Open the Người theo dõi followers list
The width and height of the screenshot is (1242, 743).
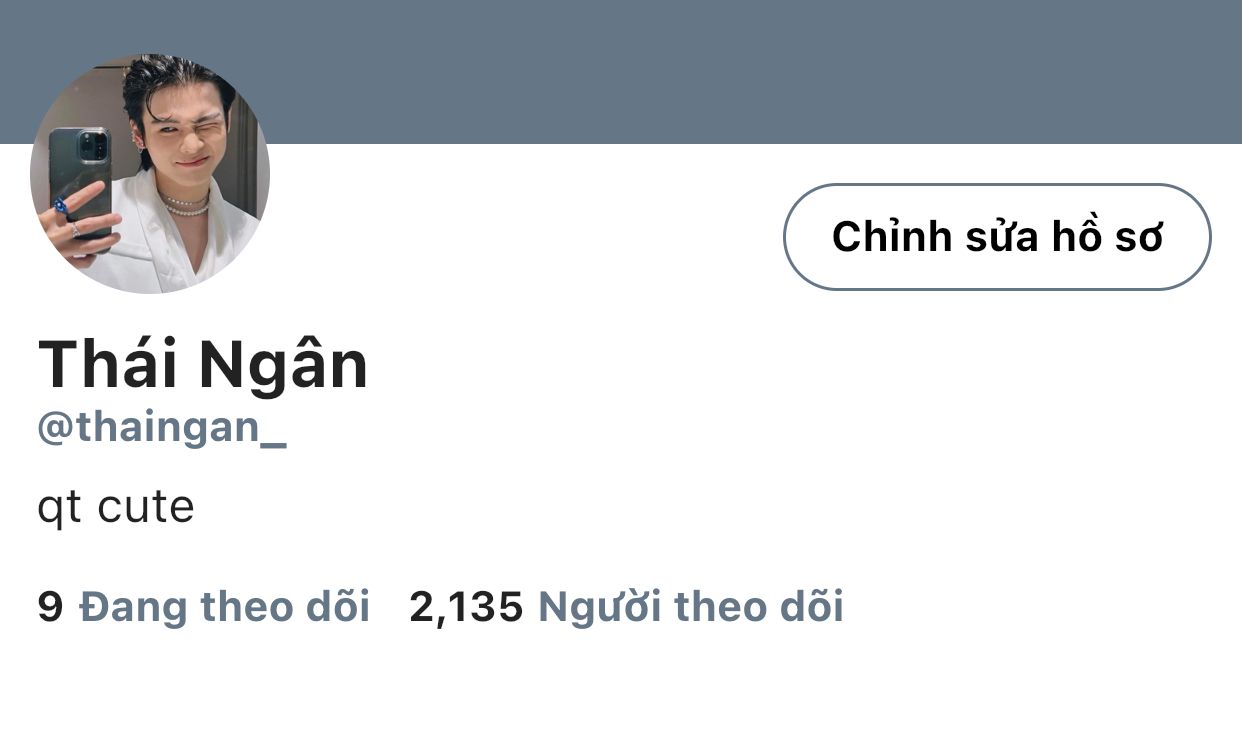691,607
